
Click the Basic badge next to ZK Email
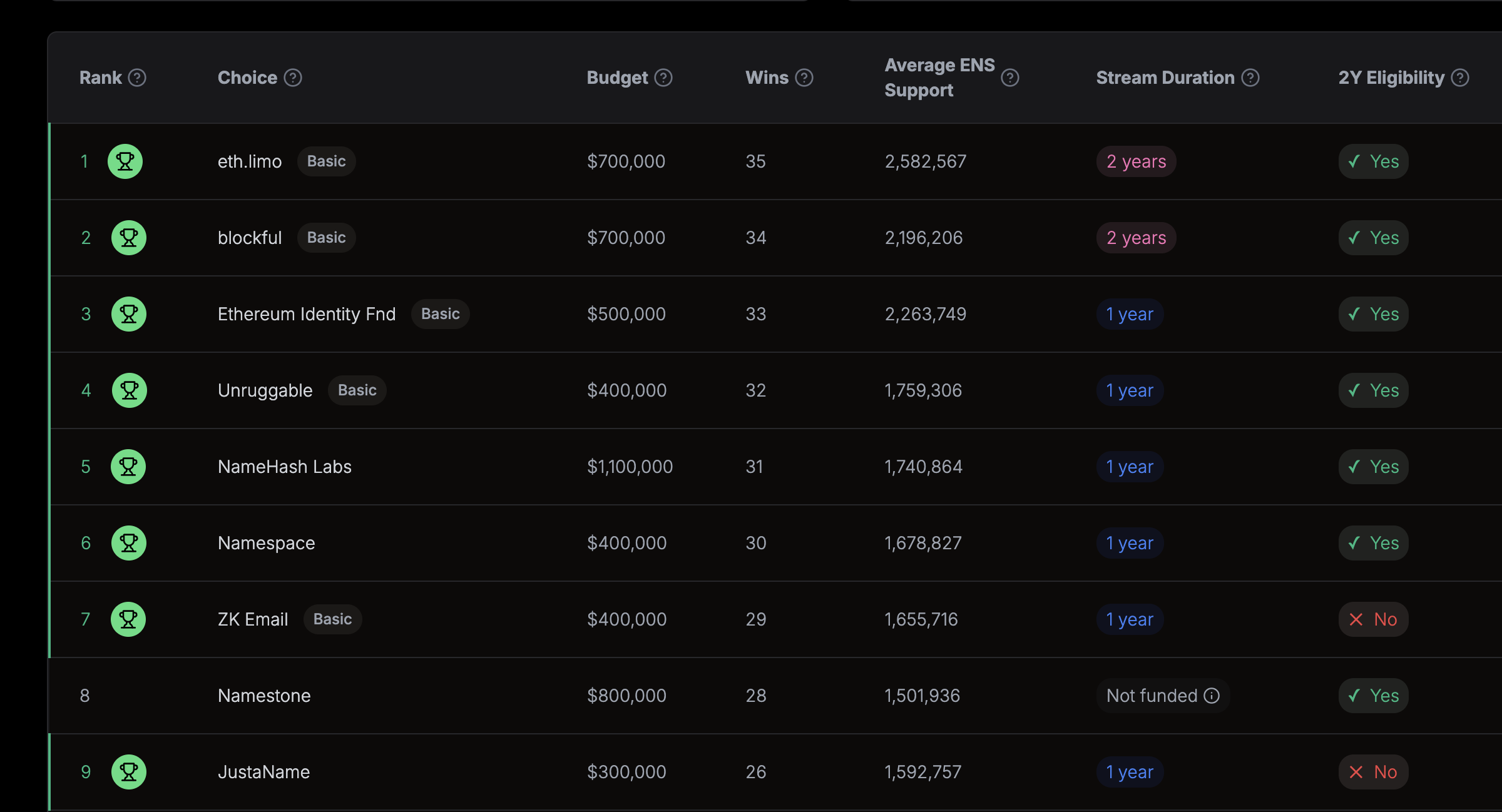point(332,619)
